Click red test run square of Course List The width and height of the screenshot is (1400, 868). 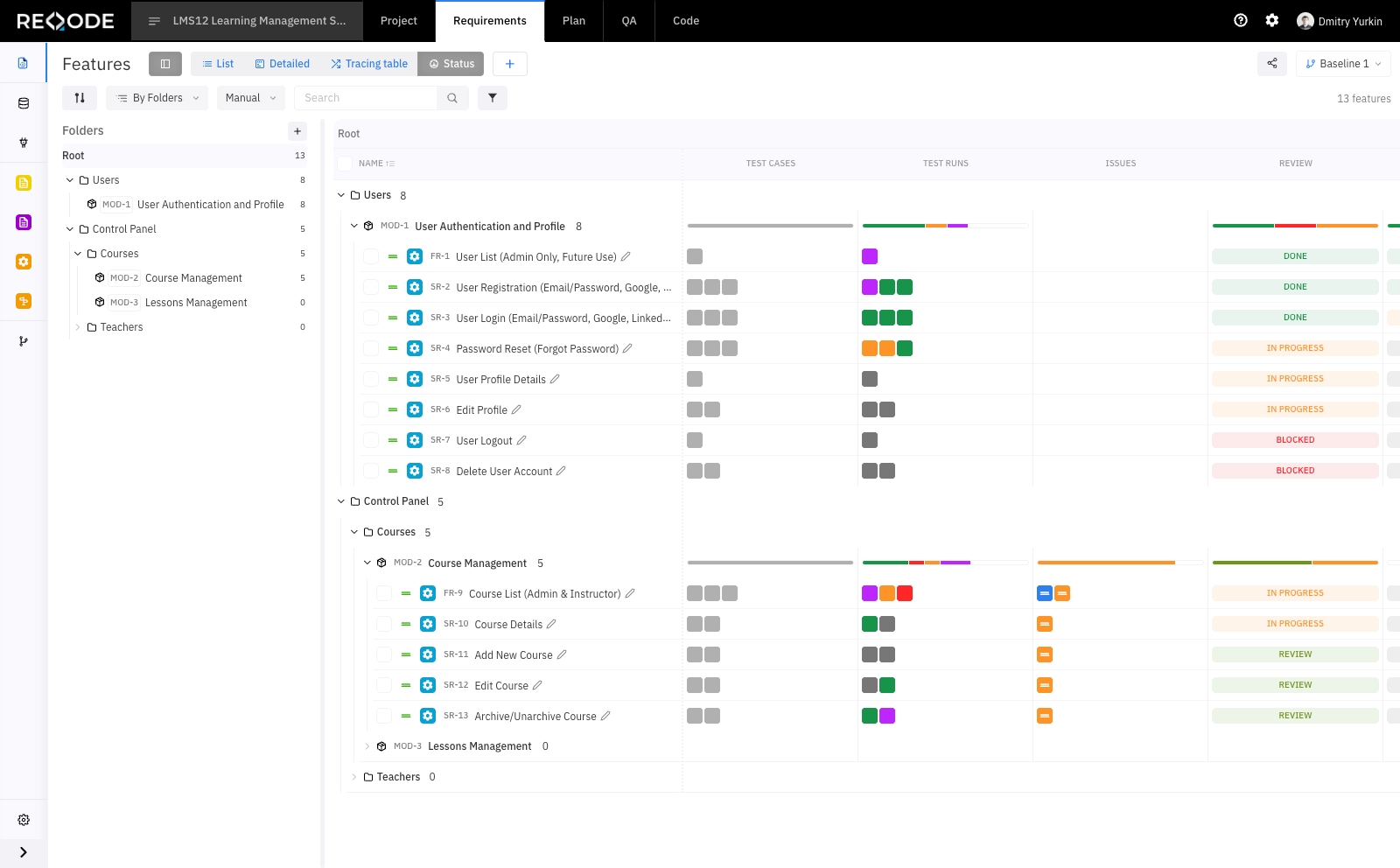pyautogui.click(x=905, y=593)
